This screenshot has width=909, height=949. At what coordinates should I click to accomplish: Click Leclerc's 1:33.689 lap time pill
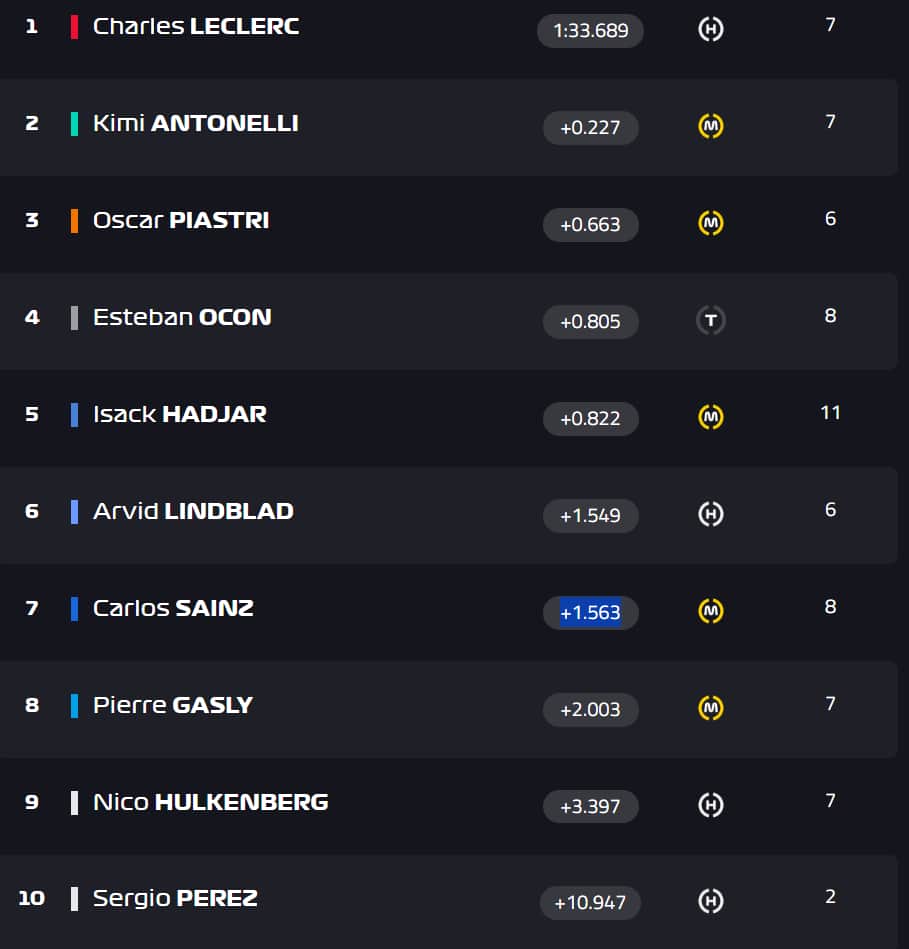[590, 31]
